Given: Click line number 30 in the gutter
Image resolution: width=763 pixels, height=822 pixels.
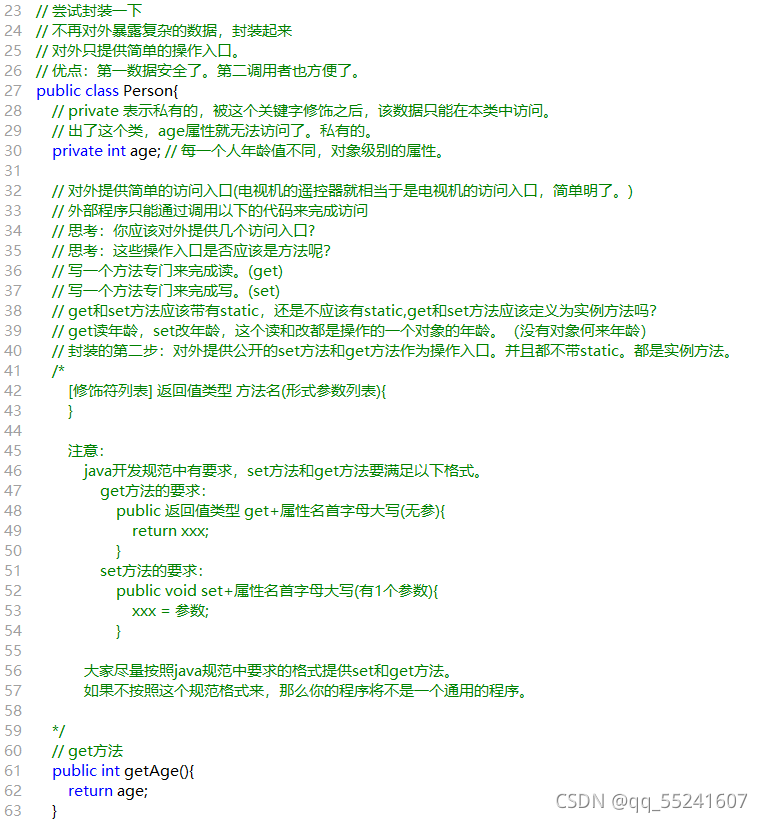Looking at the screenshot, I should 13,151.
